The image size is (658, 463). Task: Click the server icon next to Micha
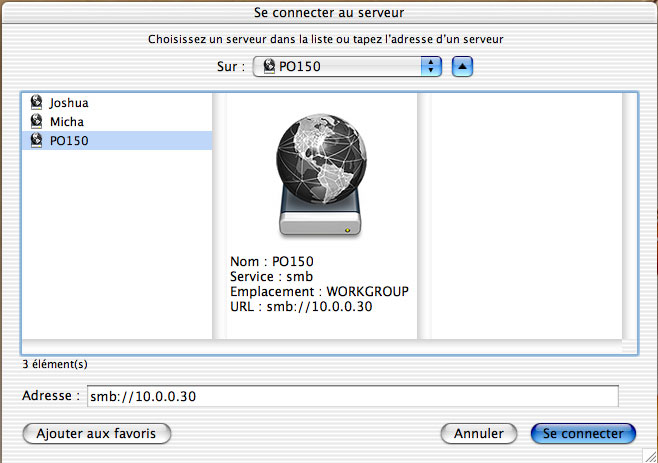[x=37, y=121]
